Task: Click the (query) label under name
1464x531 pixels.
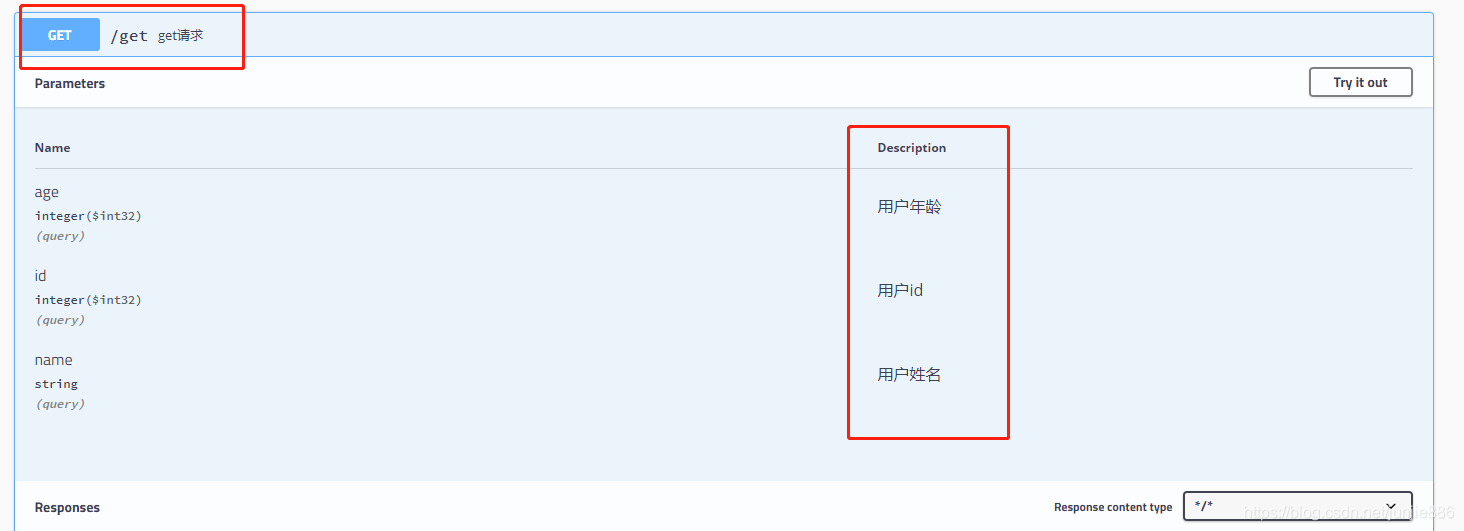Action: pyautogui.click(x=60, y=404)
